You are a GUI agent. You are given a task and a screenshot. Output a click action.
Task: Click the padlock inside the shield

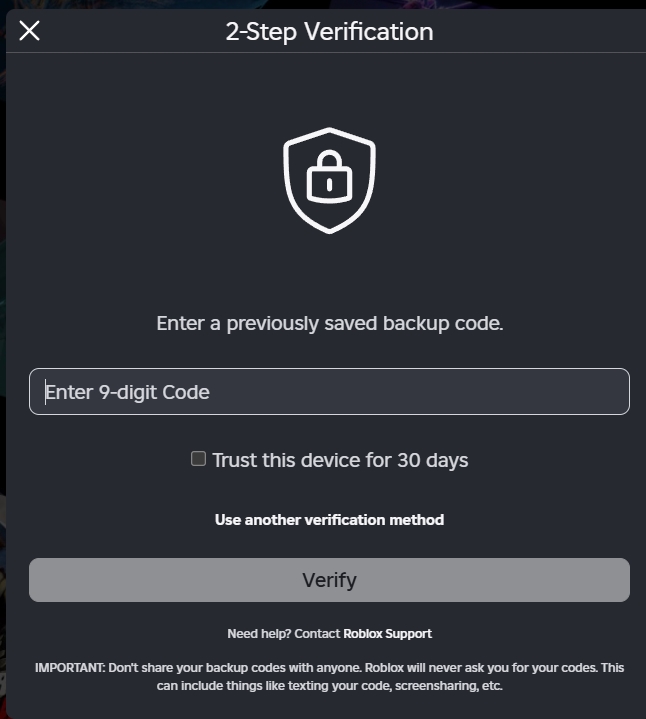329,180
